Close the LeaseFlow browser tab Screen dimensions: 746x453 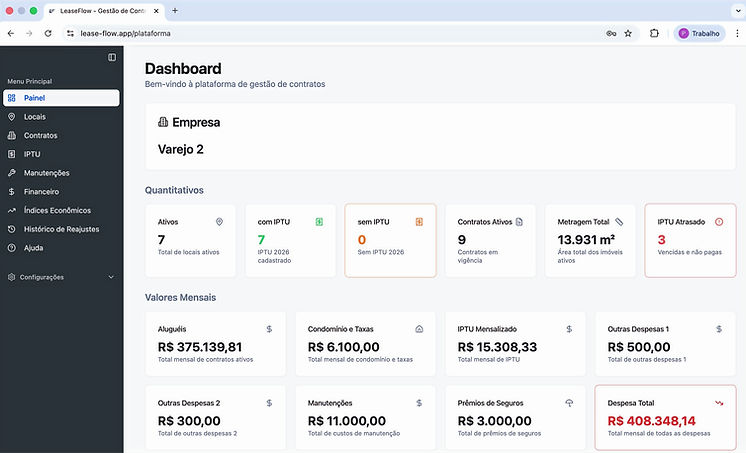pyautogui.click(x=156, y=11)
